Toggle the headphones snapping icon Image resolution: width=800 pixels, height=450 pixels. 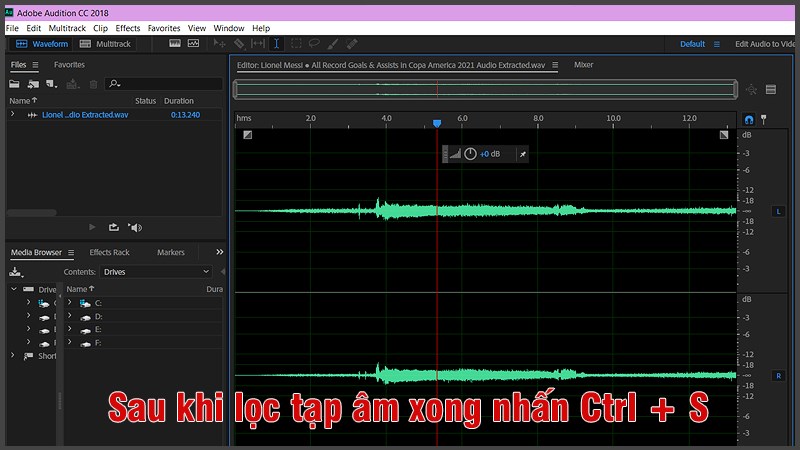pyautogui.click(x=748, y=119)
